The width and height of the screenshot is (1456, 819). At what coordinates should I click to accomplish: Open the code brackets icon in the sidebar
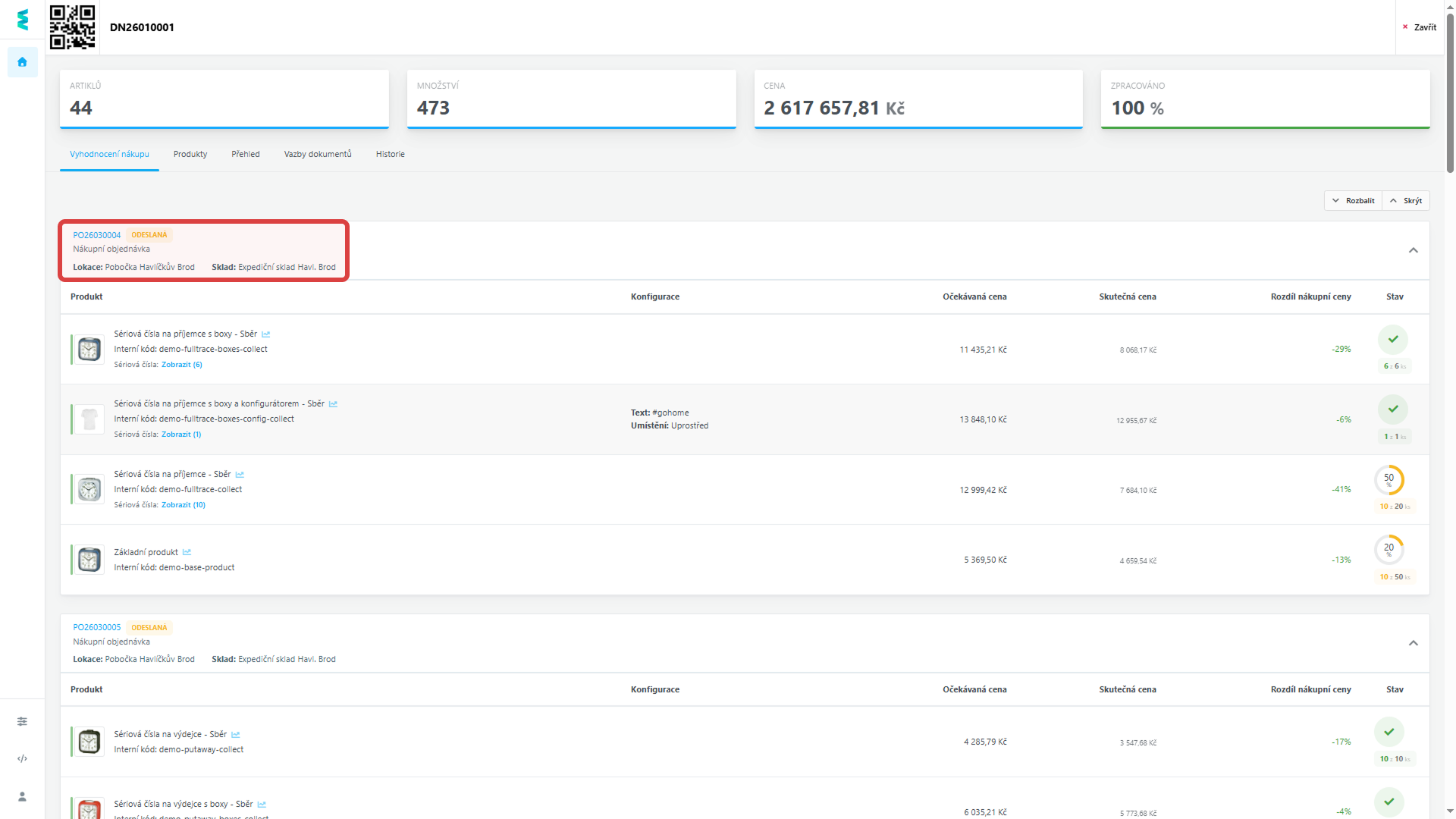22,758
